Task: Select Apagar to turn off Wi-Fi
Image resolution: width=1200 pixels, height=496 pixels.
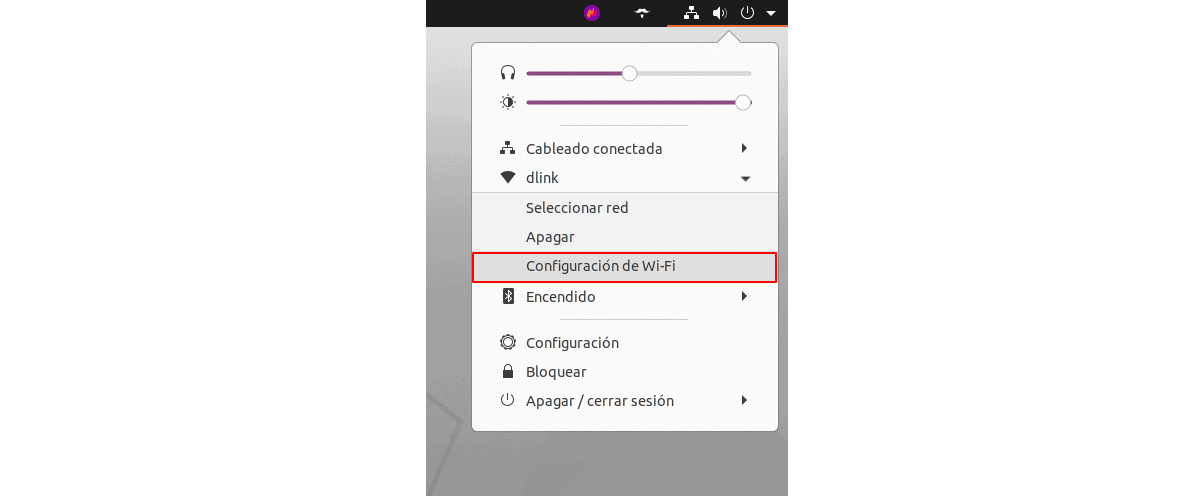Action: (x=625, y=238)
